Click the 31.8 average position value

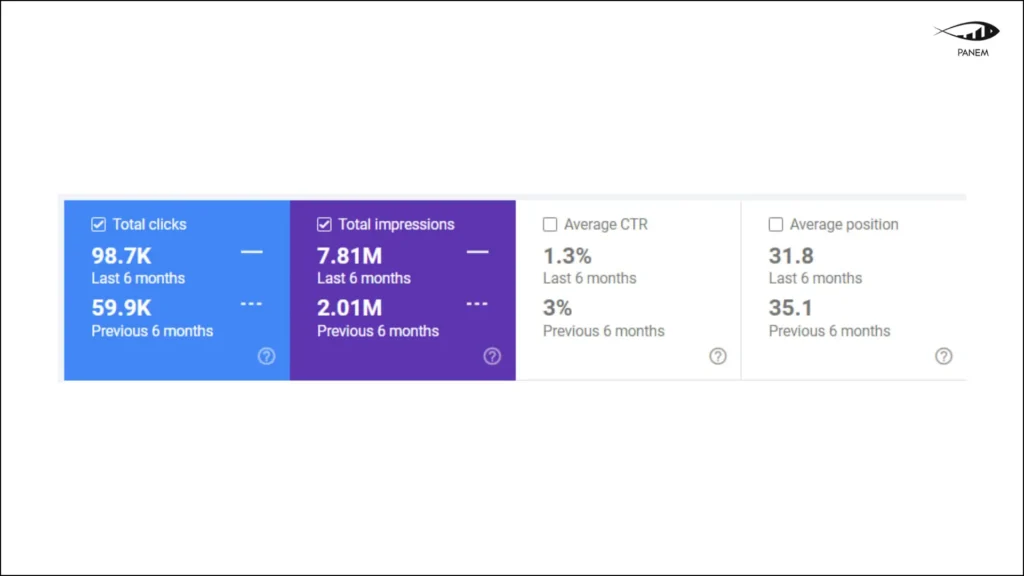pos(790,256)
